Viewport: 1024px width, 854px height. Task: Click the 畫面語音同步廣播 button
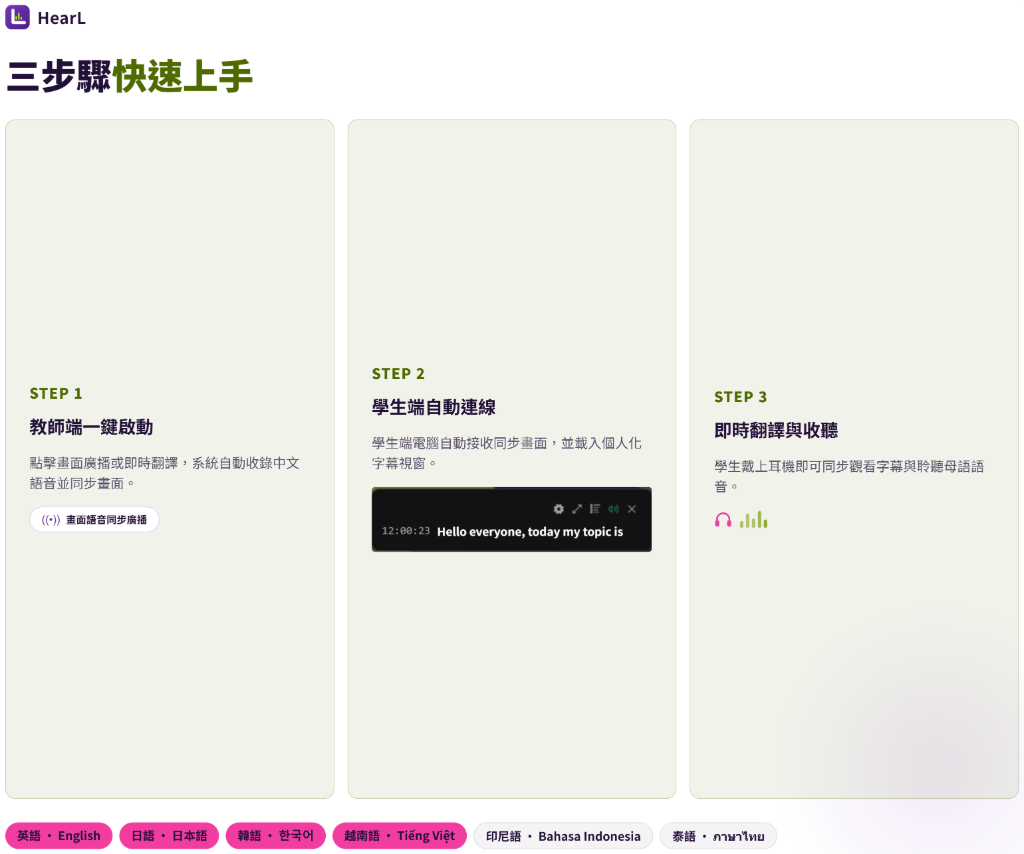pyautogui.click(x=94, y=520)
